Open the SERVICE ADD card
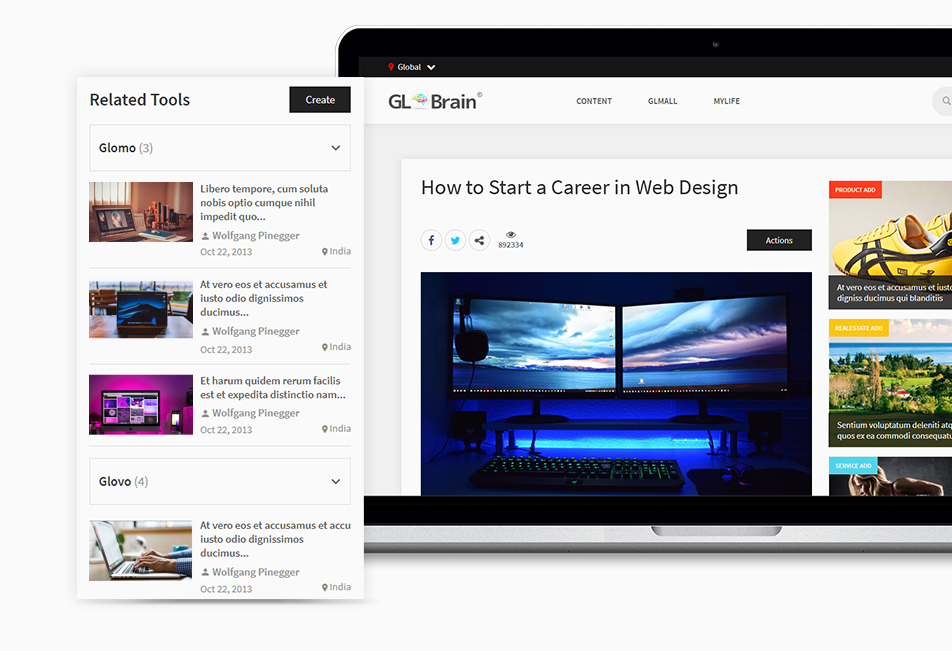 [x=890, y=476]
